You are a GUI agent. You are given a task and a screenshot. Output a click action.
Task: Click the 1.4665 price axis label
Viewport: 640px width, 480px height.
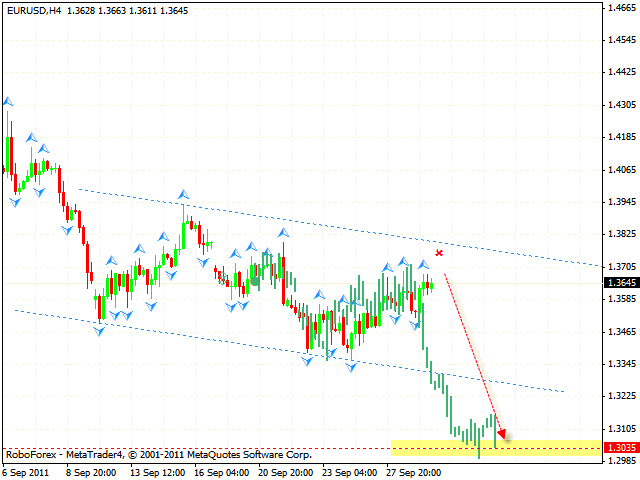[x=618, y=8]
